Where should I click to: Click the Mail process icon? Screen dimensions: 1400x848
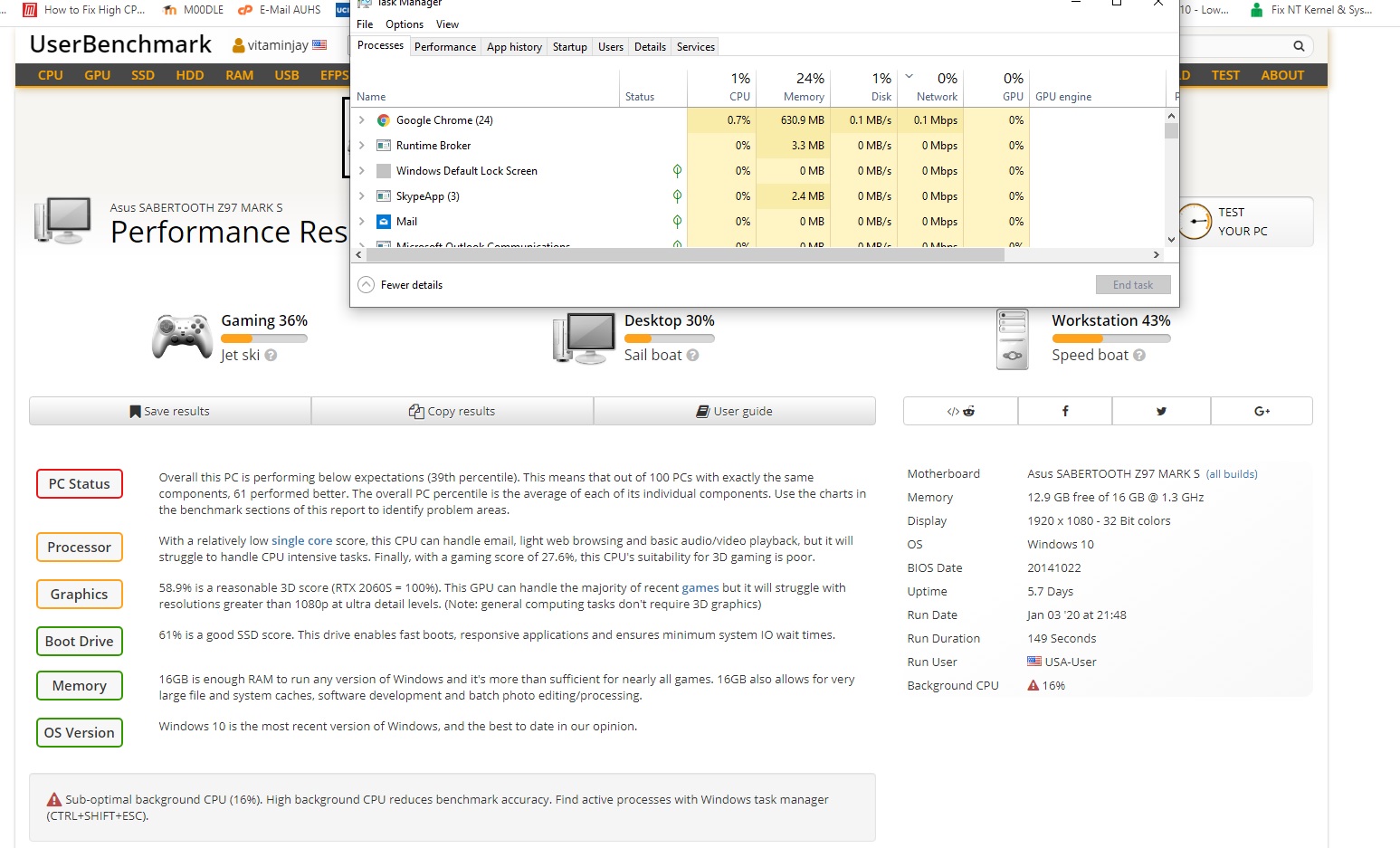[x=384, y=222]
